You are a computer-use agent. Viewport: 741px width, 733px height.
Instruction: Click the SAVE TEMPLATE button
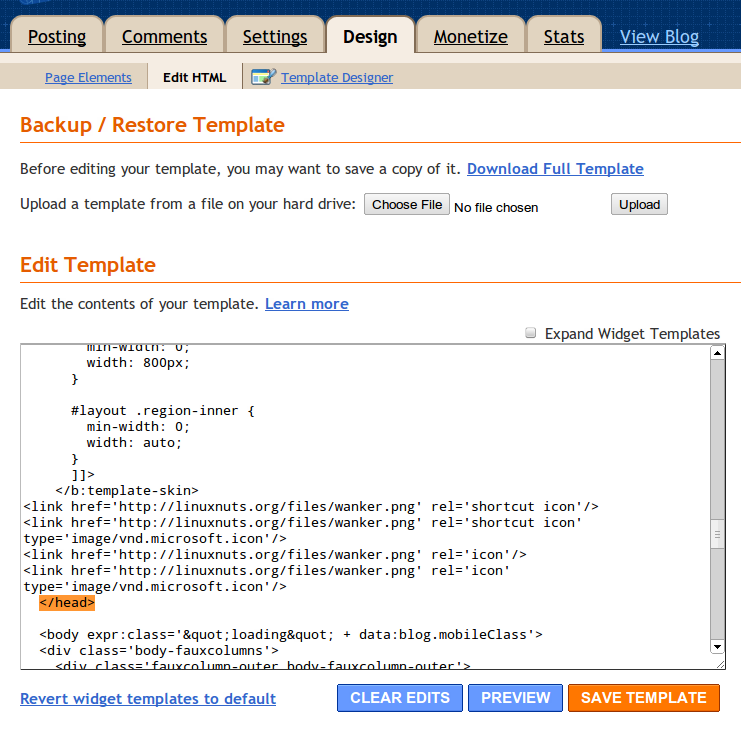click(x=644, y=698)
